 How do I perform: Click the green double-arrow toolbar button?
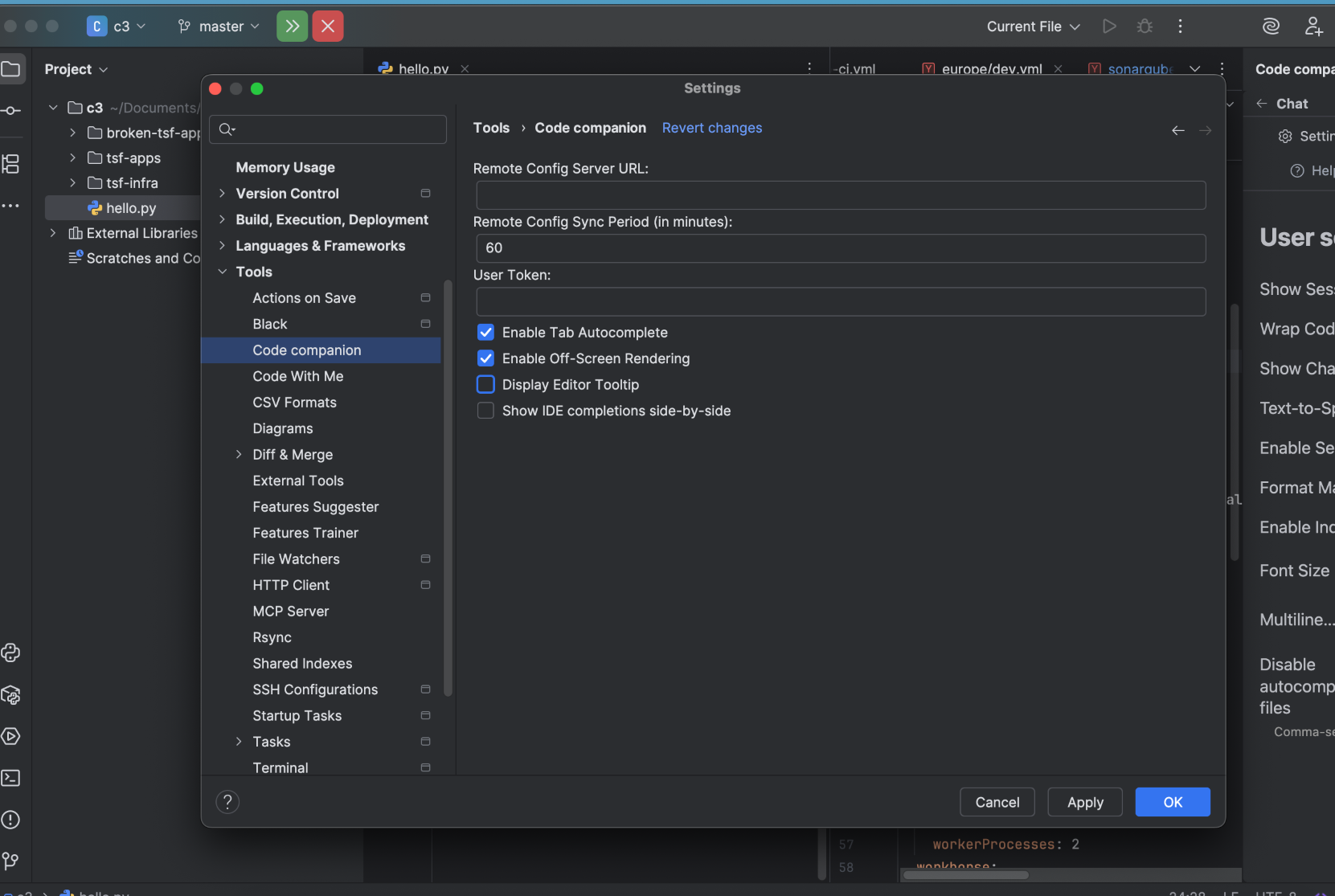(293, 27)
